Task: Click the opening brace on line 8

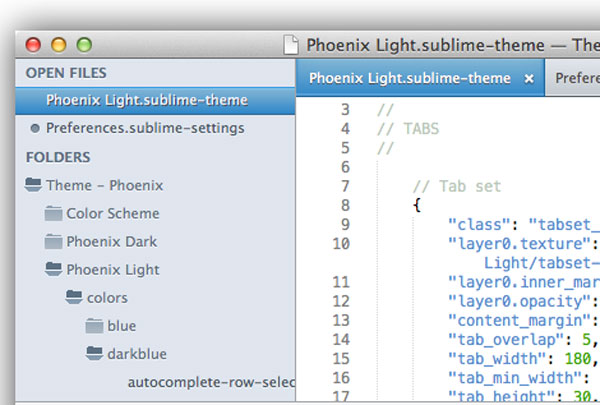Action: pos(417,206)
